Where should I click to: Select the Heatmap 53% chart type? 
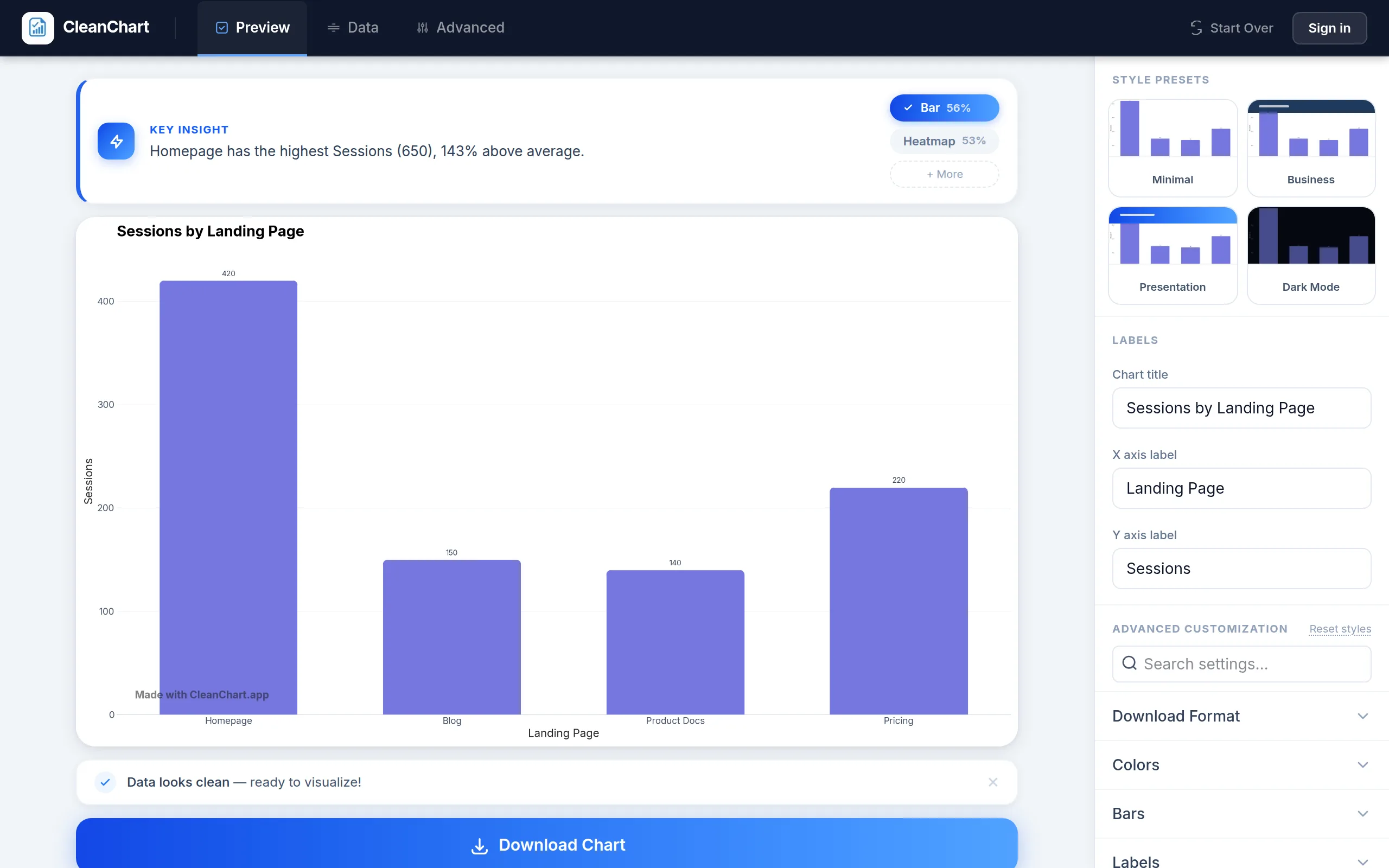pos(944,141)
